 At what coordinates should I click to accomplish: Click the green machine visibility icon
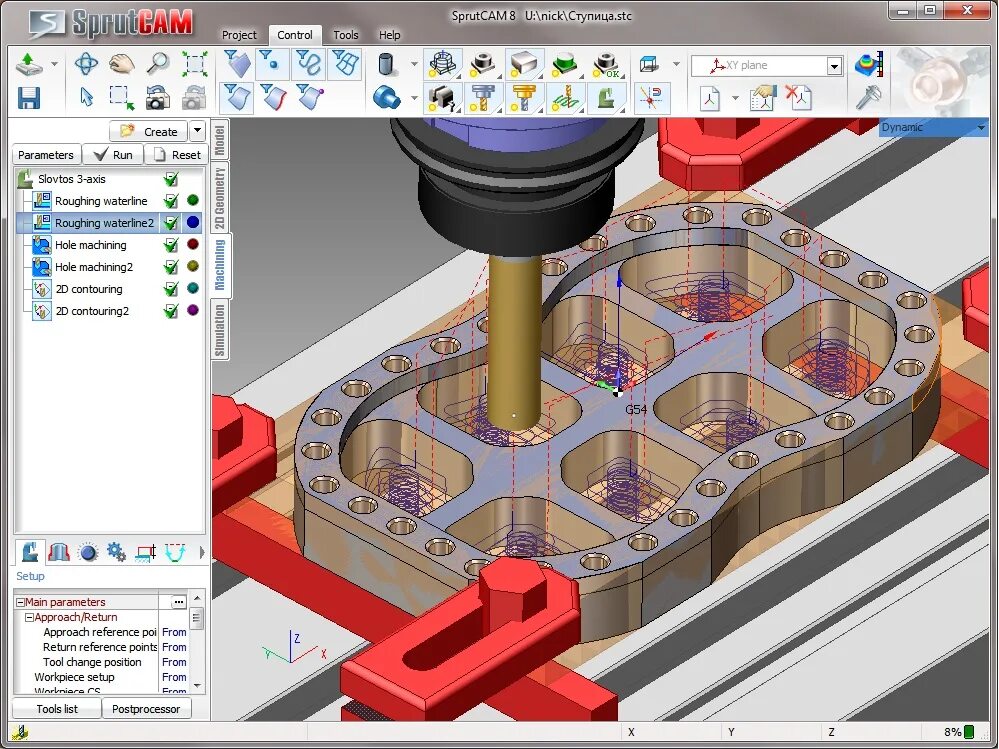(606, 98)
